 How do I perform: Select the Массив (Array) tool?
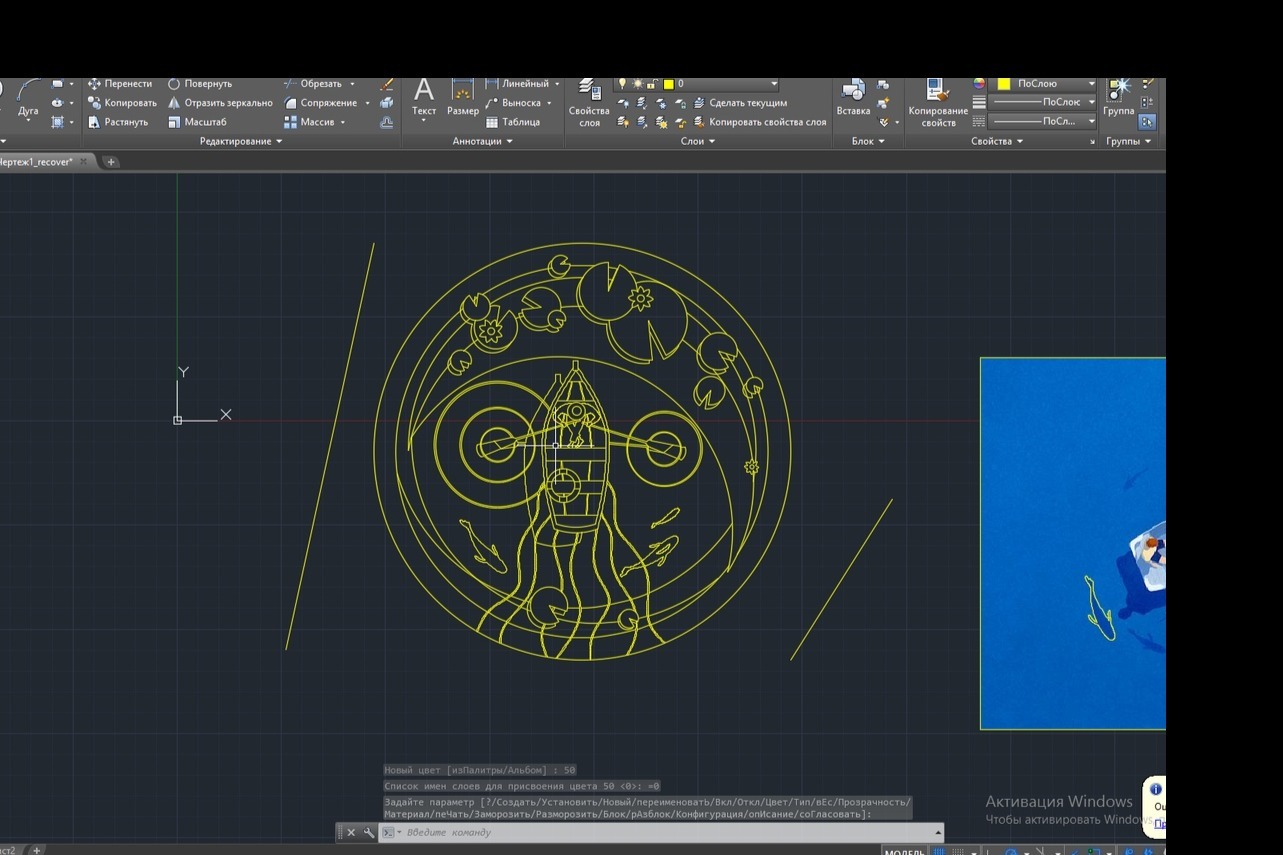pyautogui.click(x=308, y=122)
